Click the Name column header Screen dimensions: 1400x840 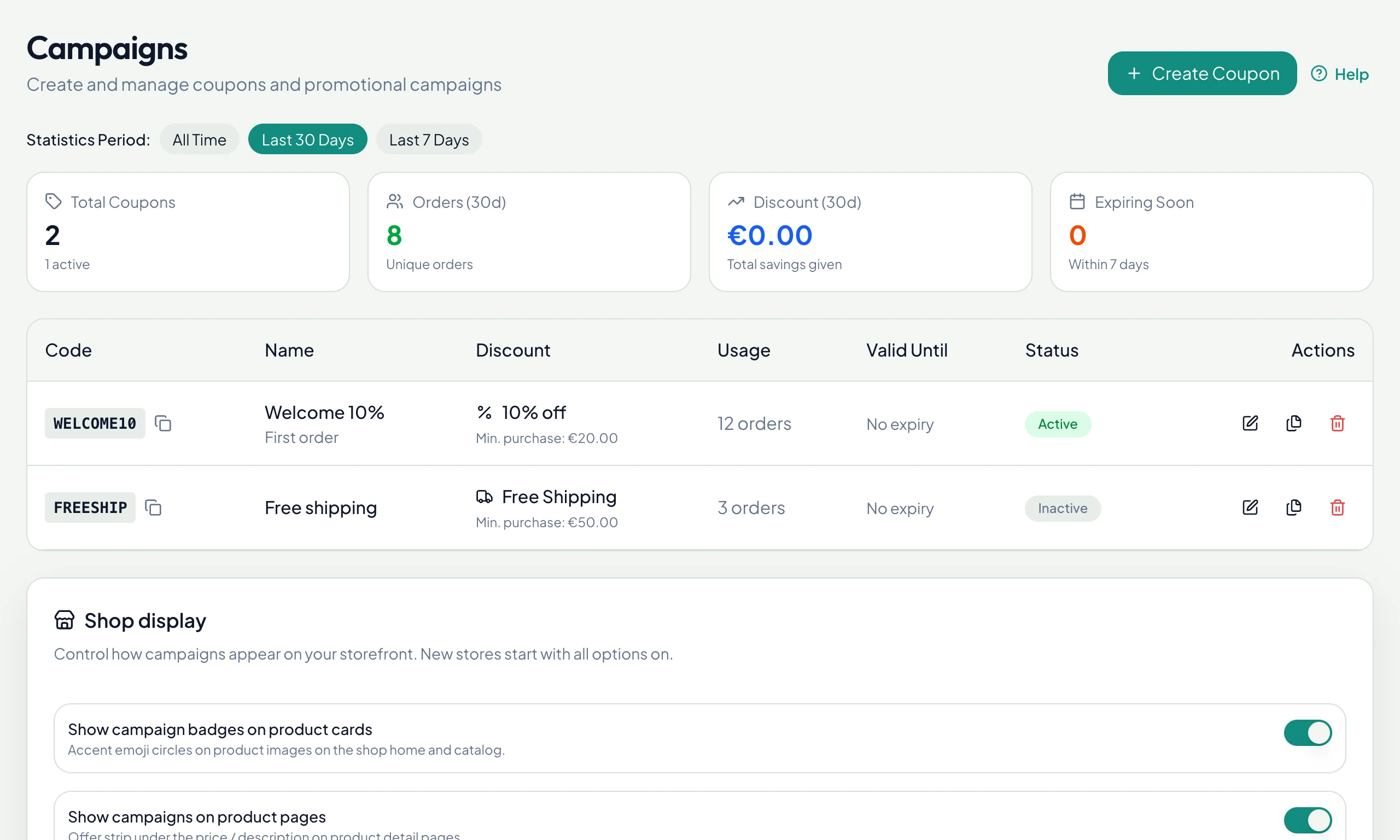pos(289,351)
